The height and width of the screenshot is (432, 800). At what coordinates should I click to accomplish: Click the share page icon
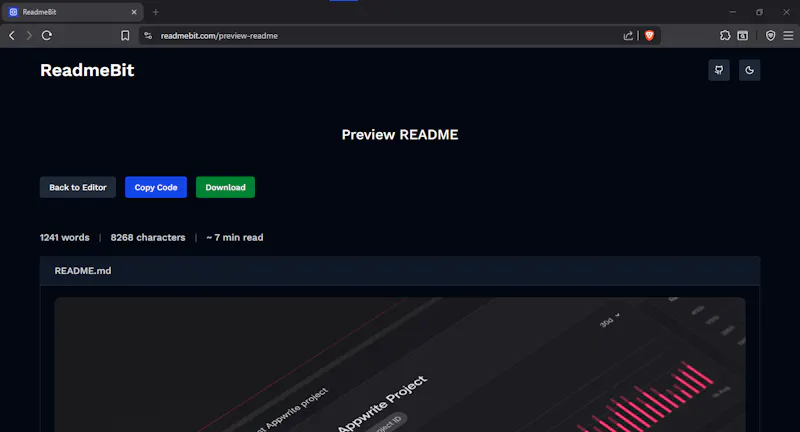(x=628, y=36)
